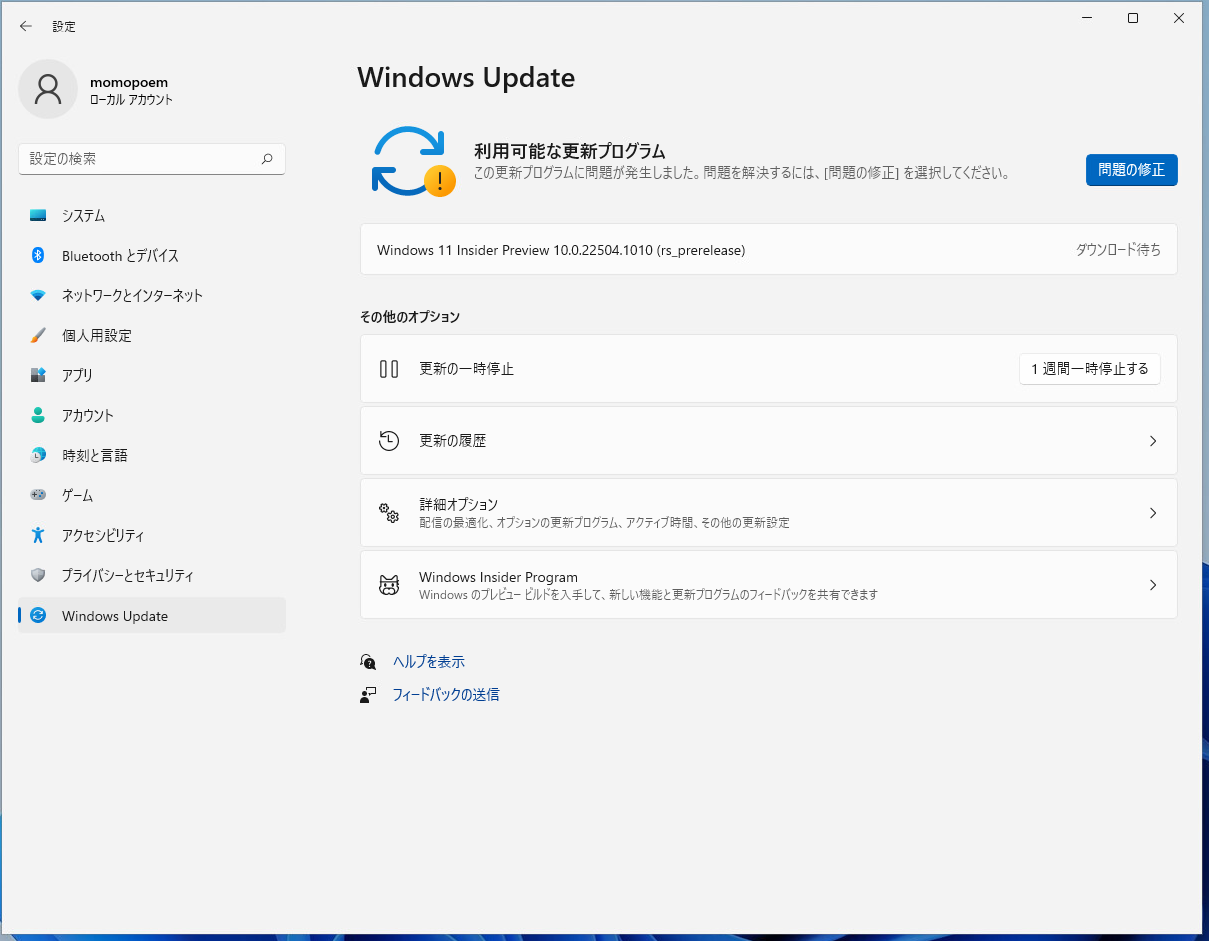Open the ヘルプを表示 link
Screen dimensions: 1209x941
point(429,662)
